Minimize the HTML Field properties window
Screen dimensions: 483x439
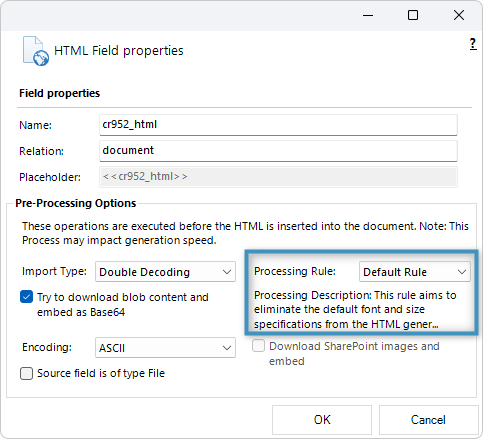point(368,15)
